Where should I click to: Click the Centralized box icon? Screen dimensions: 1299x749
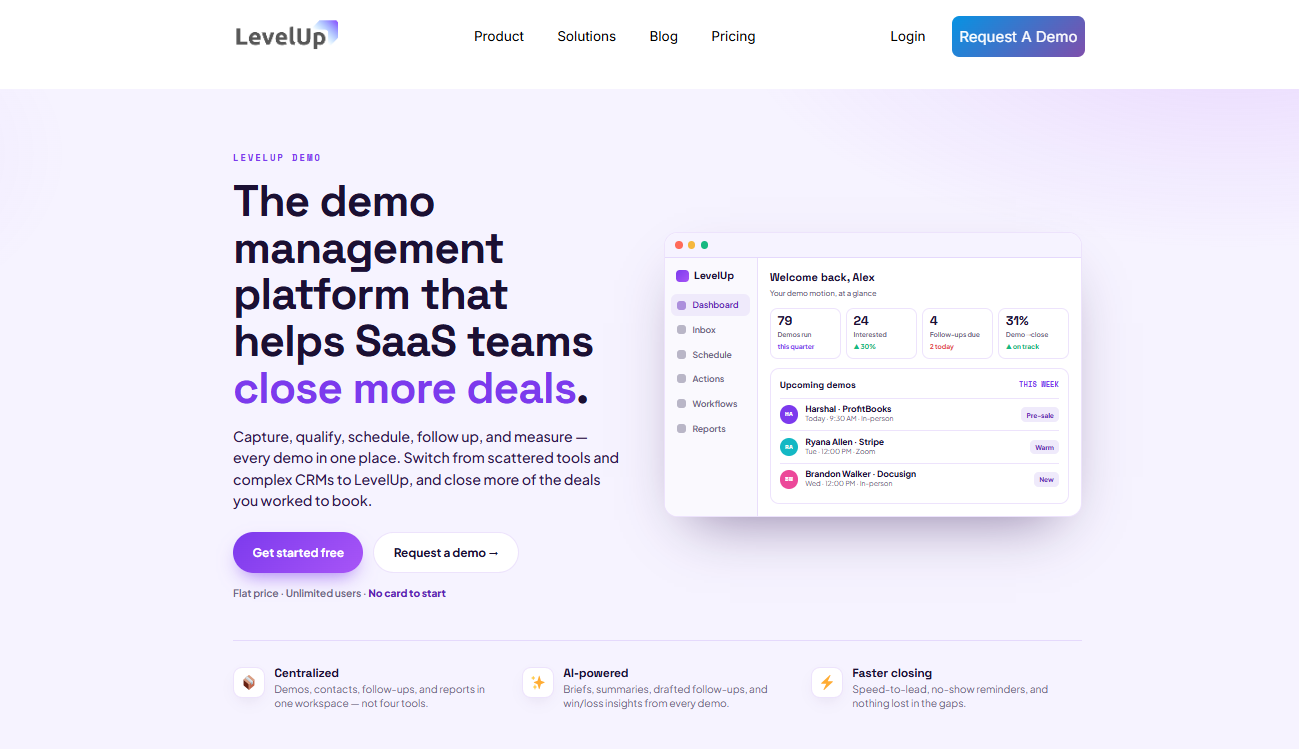pyautogui.click(x=249, y=683)
